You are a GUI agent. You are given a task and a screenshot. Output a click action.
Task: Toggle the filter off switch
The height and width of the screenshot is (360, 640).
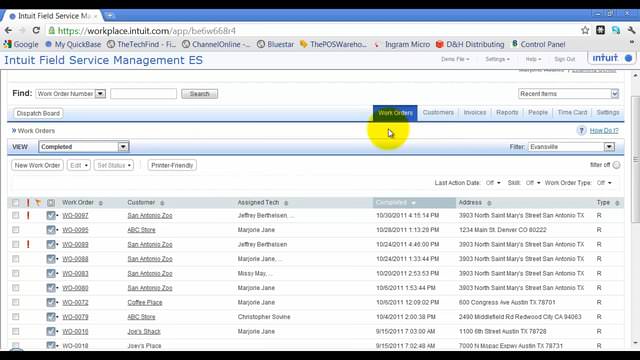[x=616, y=165]
